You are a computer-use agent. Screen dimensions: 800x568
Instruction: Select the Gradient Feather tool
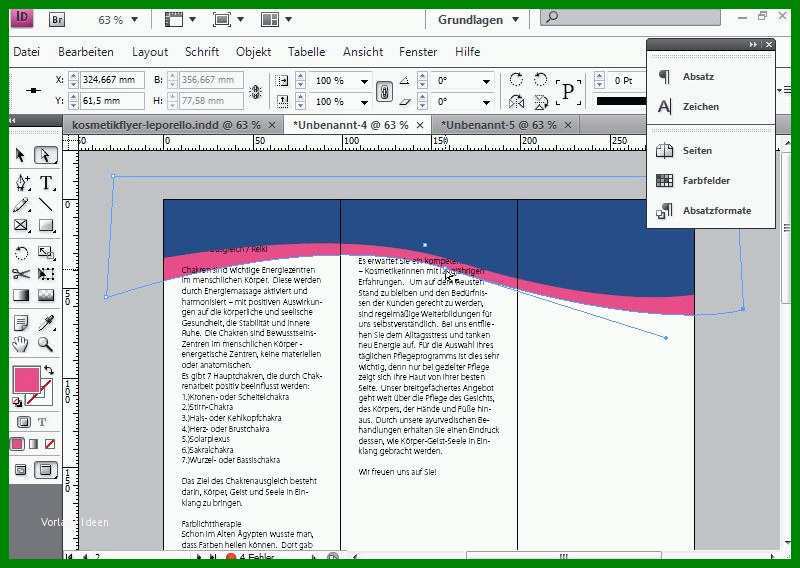[x=46, y=295]
